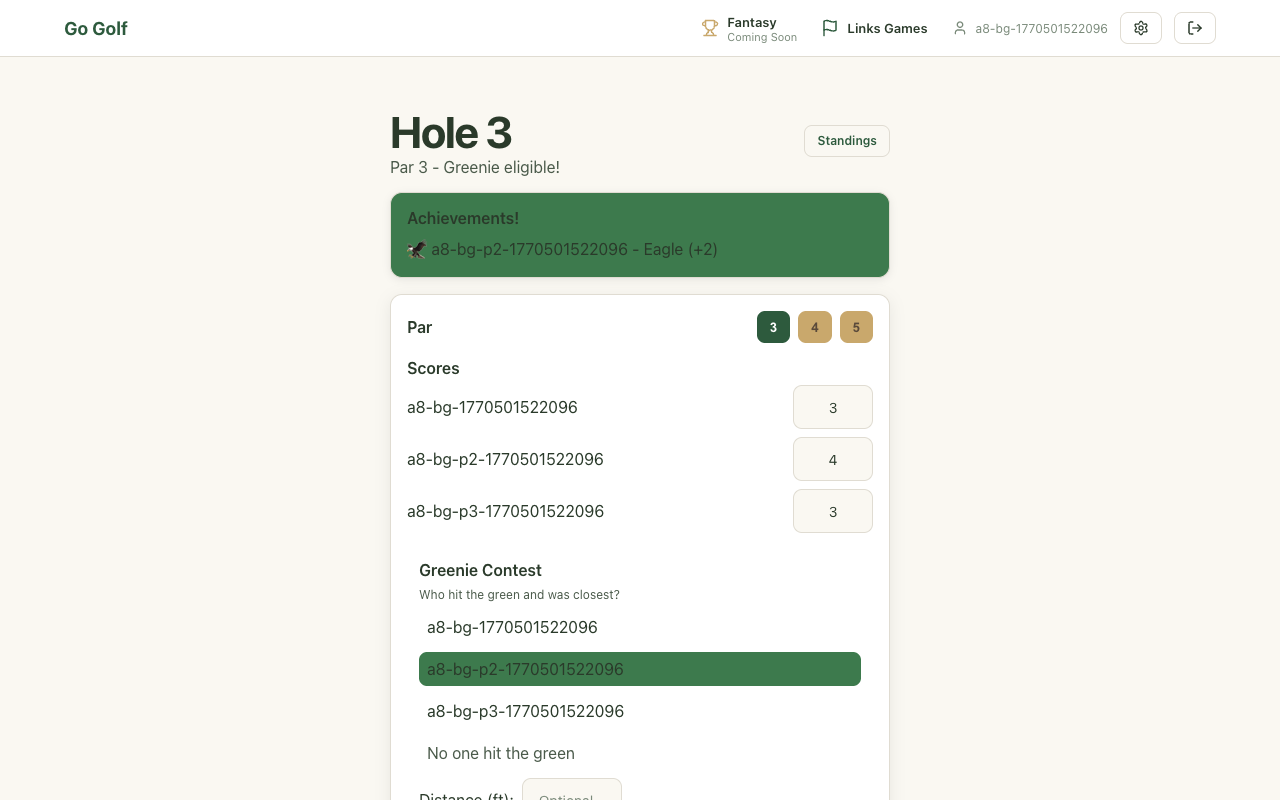This screenshot has width=1280, height=800.
Task: Open the Standings view
Action: (x=847, y=141)
